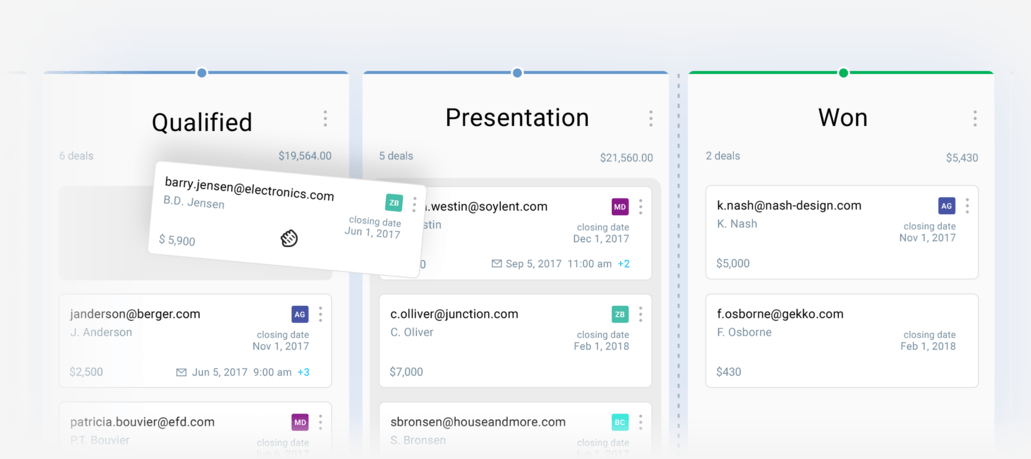Show the +3 more activities on janderson card
Image resolution: width=1031 pixels, height=459 pixels.
[303, 372]
